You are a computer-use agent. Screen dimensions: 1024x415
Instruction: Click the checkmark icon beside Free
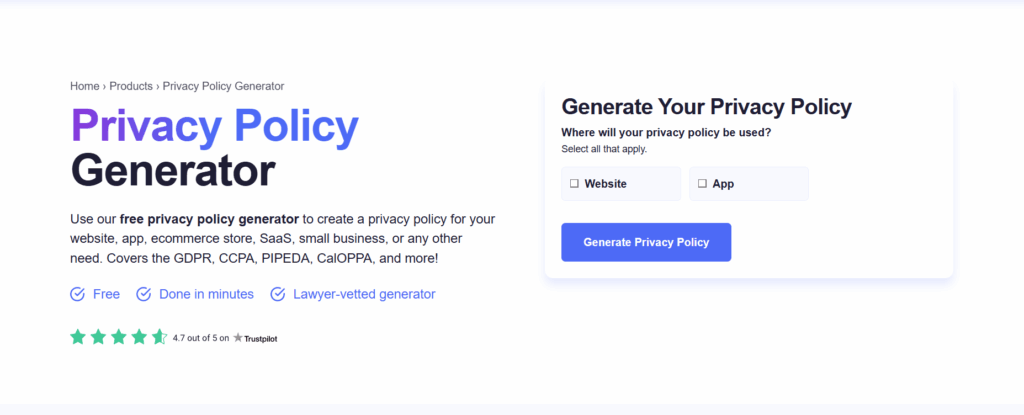click(77, 294)
